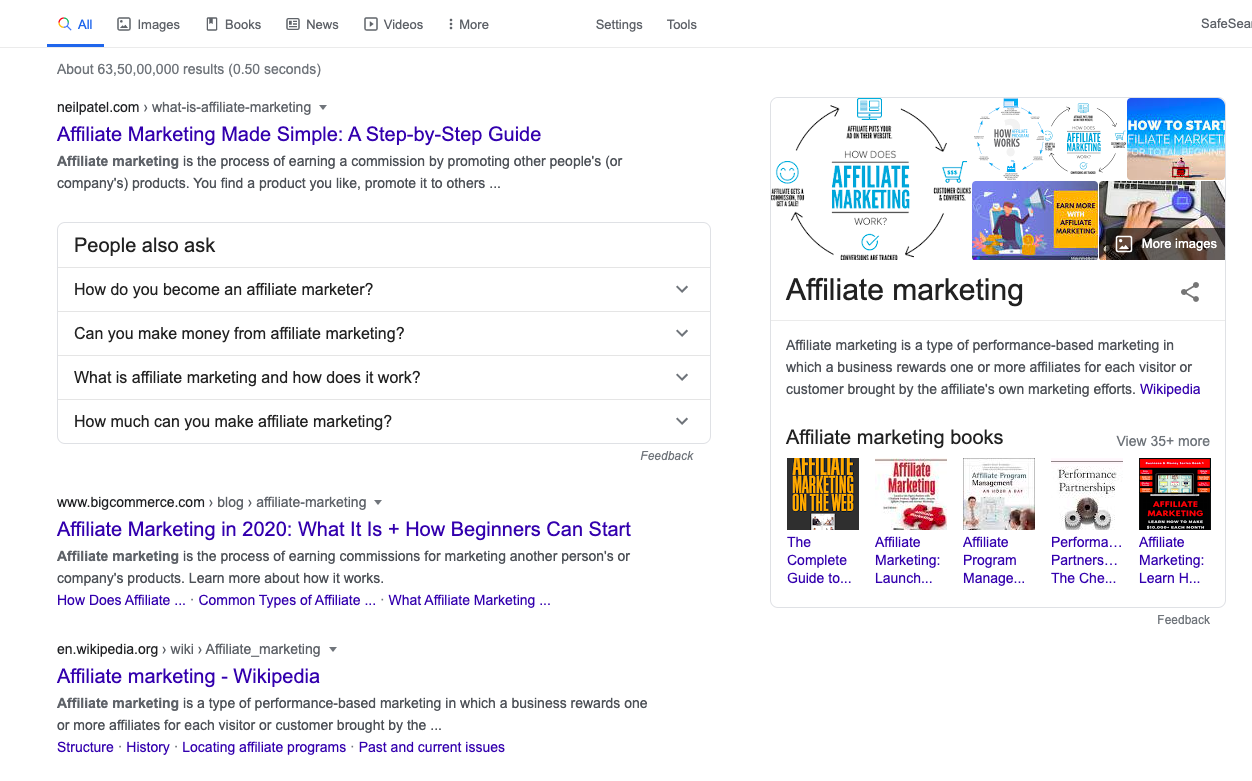The height and width of the screenshot is (781, 1252).
Task: Open dropdown arrow beside neilpatel.com URL
Action: coord(323,108)
